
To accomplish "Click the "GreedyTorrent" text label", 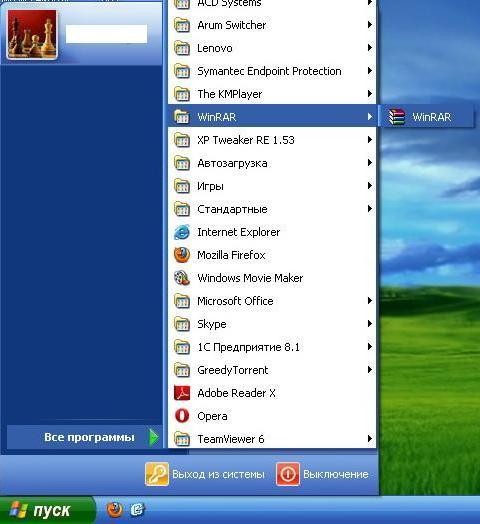I will point(233,371).
